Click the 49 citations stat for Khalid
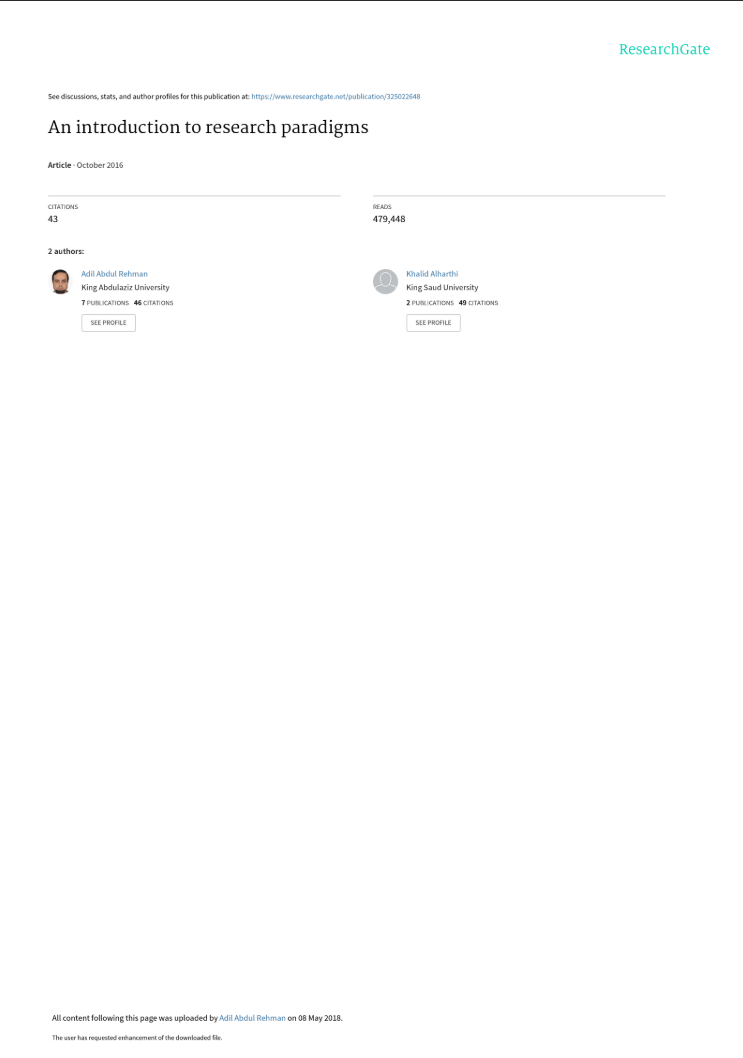 (x=478, y=303)
